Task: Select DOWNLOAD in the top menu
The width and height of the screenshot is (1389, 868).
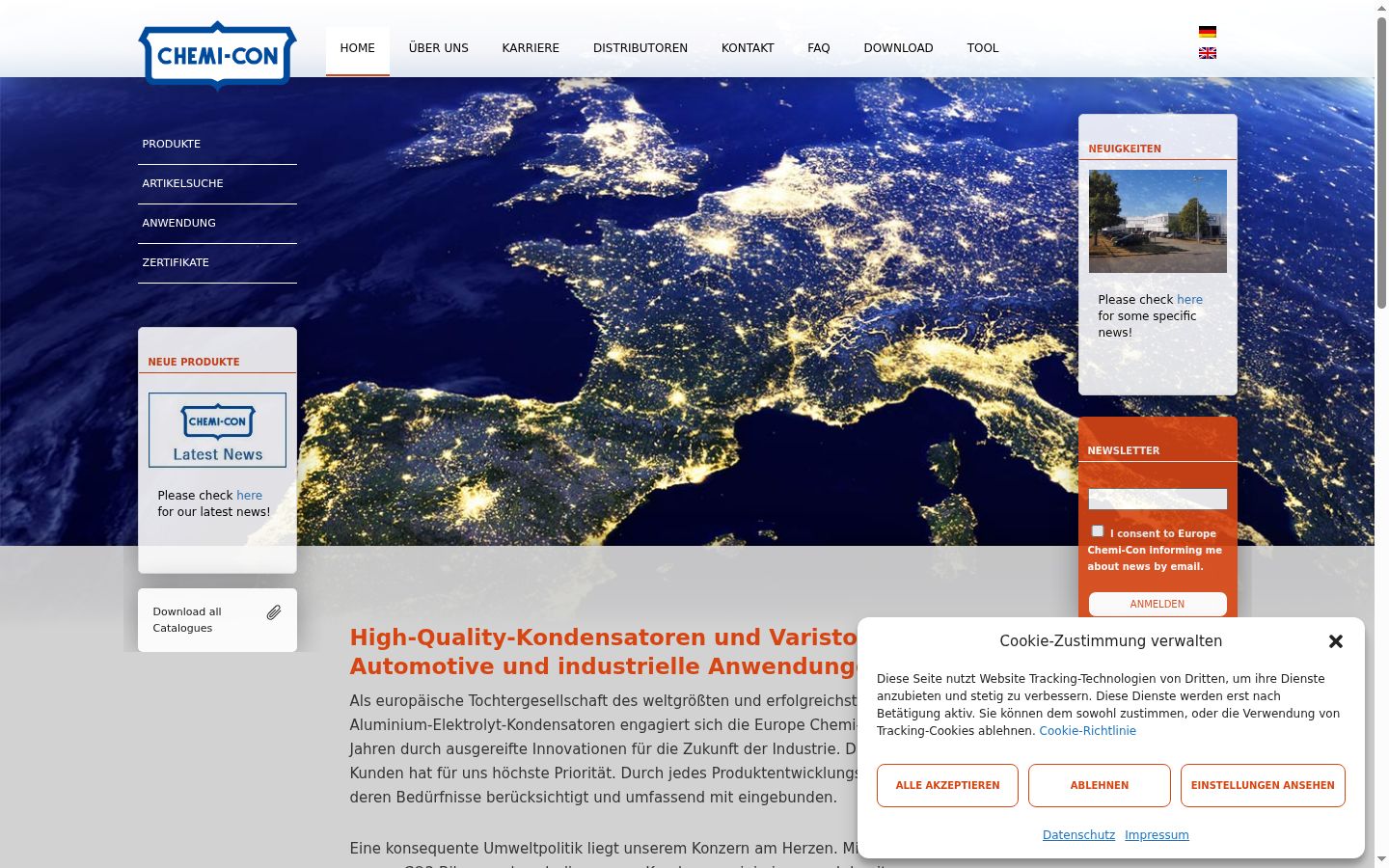Action: 898,48
